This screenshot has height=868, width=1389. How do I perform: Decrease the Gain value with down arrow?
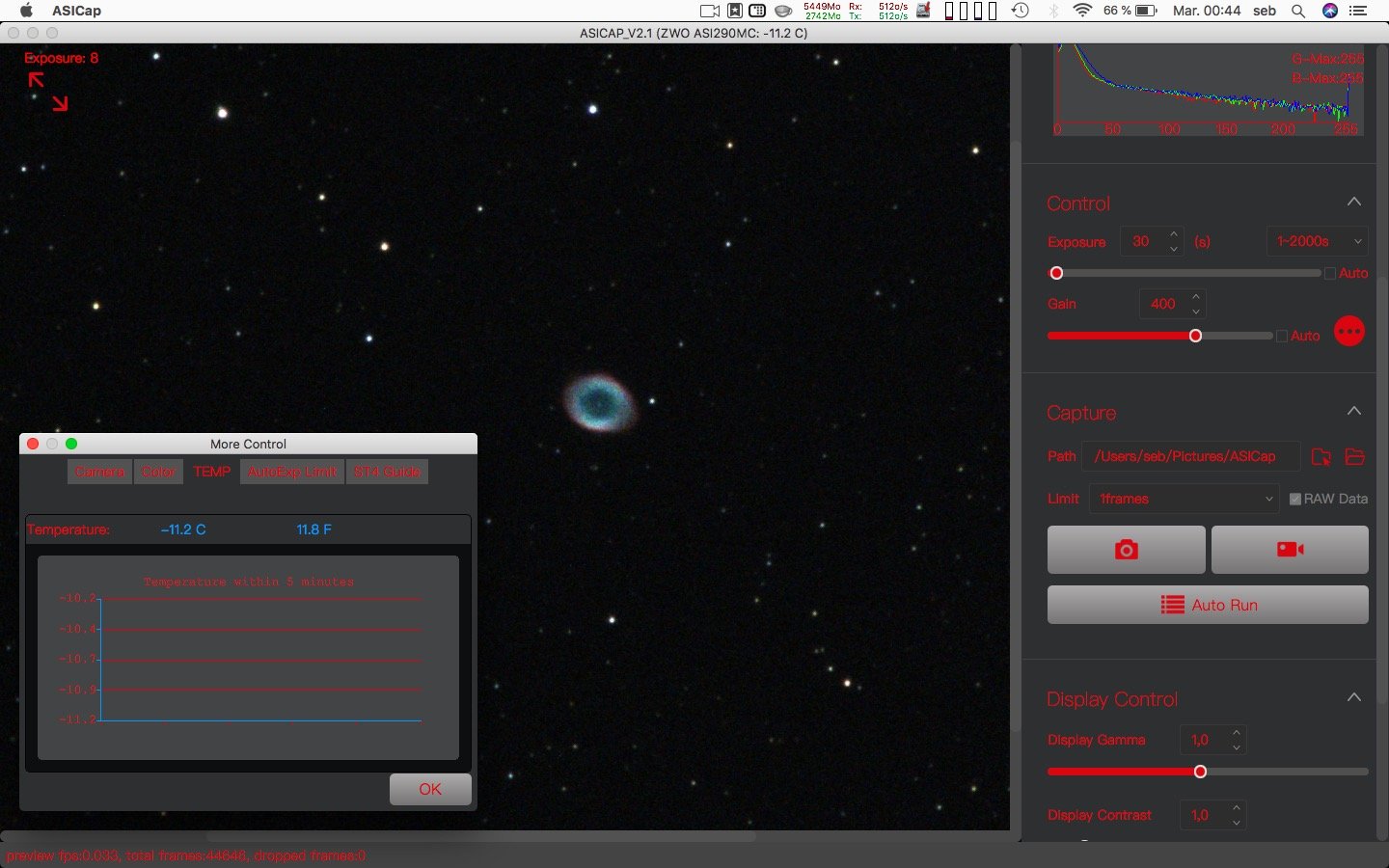(1196, 312)
